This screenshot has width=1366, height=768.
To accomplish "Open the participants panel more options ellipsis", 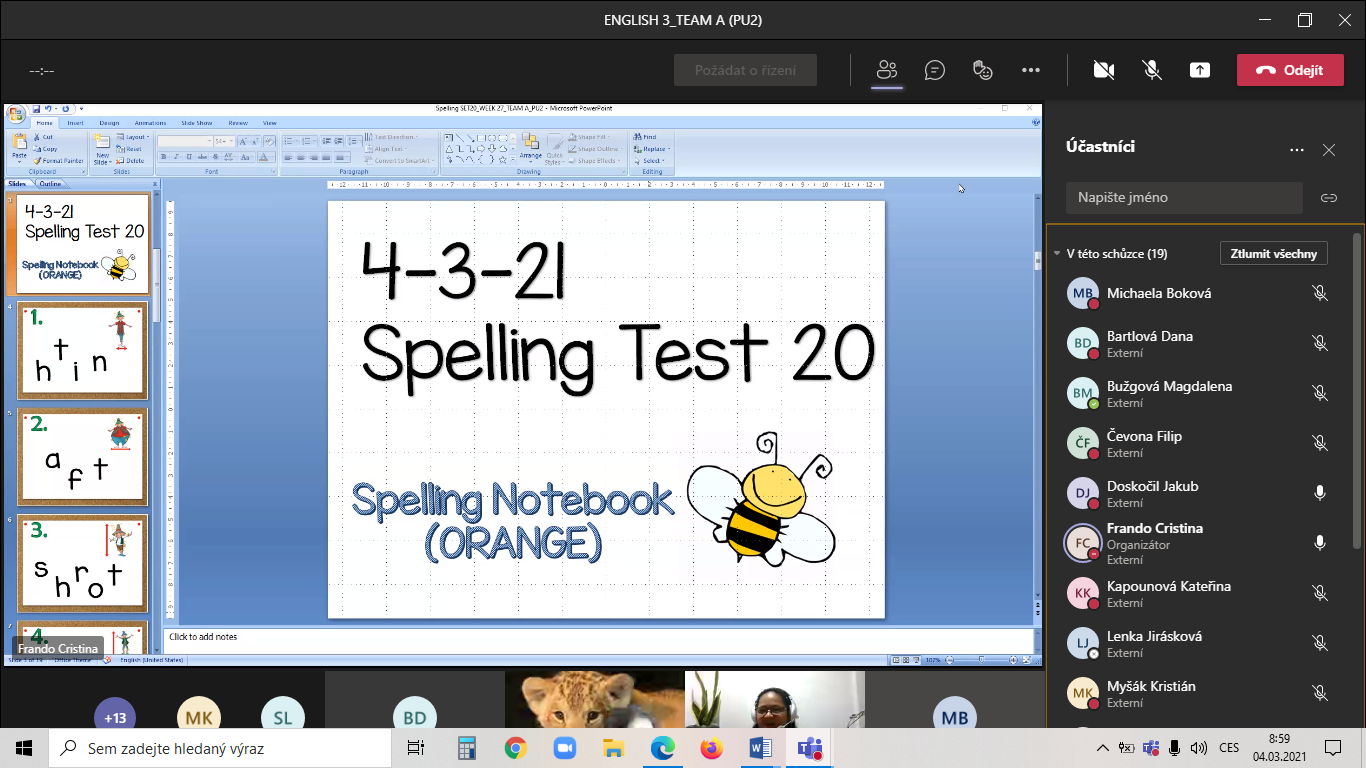I will pyautogui.click(x=1297, y=150).
